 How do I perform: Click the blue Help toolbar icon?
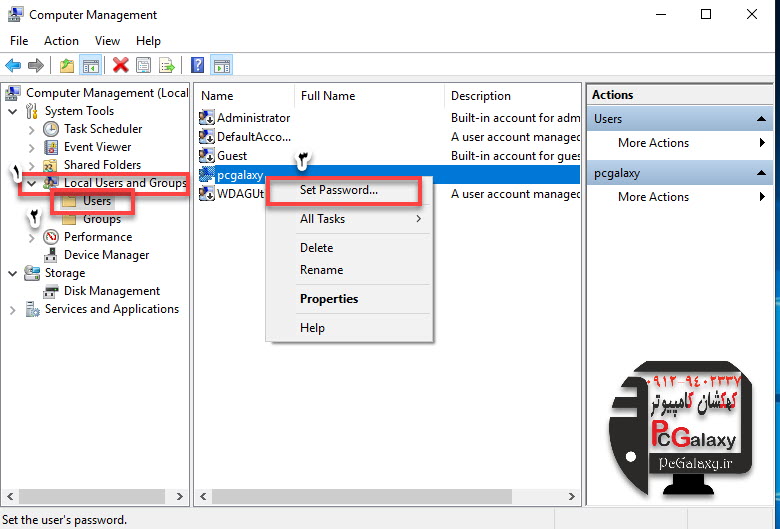pos(198,65)
